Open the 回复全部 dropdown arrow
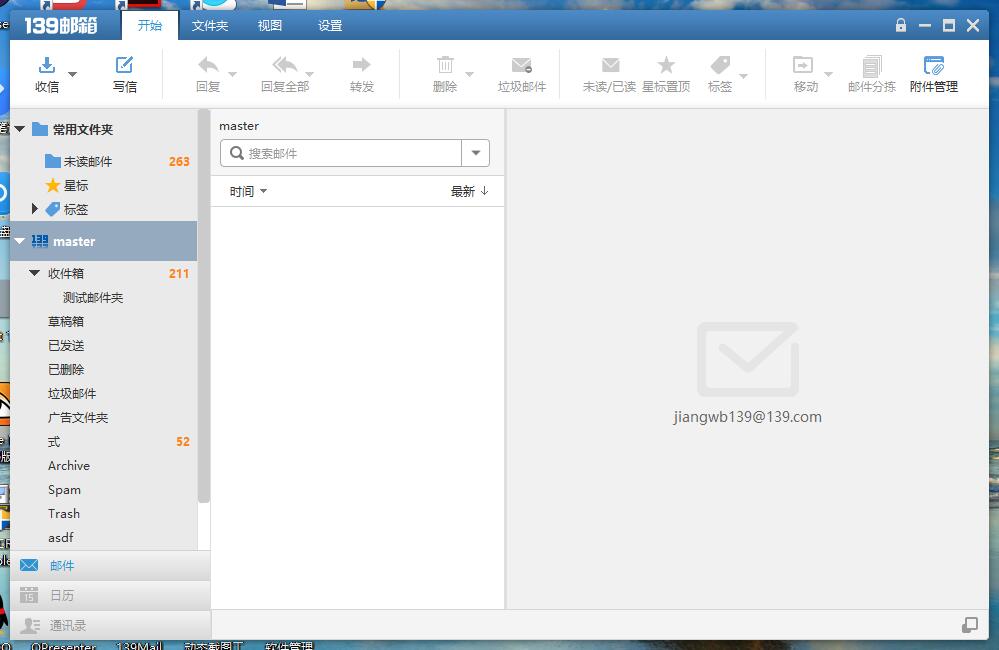The image size is (999, 650). (x=310, y=75)
